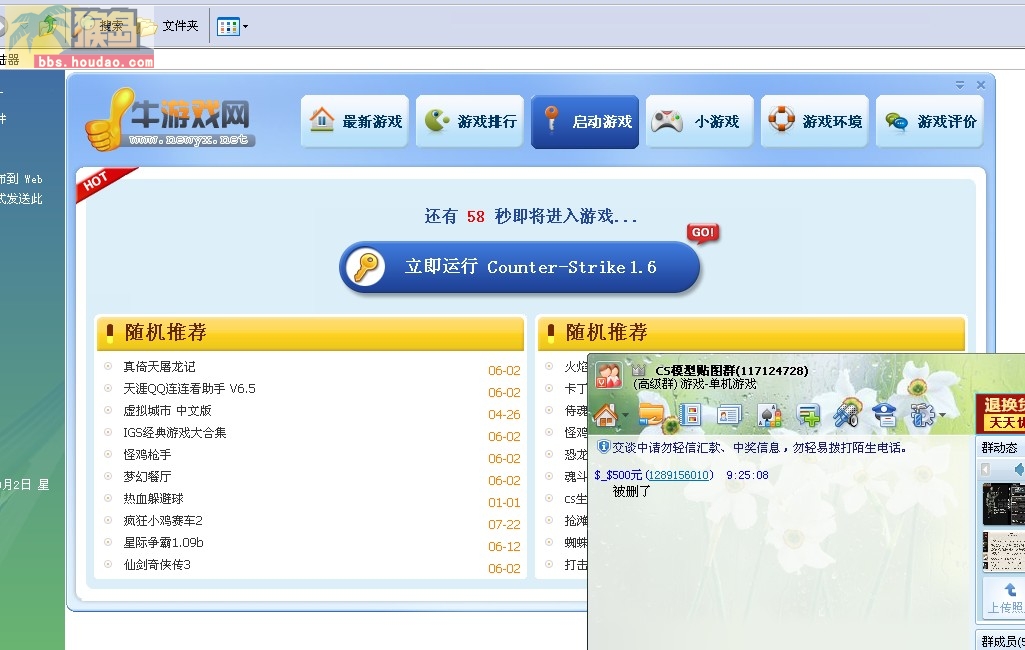Open the launcher's title bar dropdown arrow

click(960, 85)
